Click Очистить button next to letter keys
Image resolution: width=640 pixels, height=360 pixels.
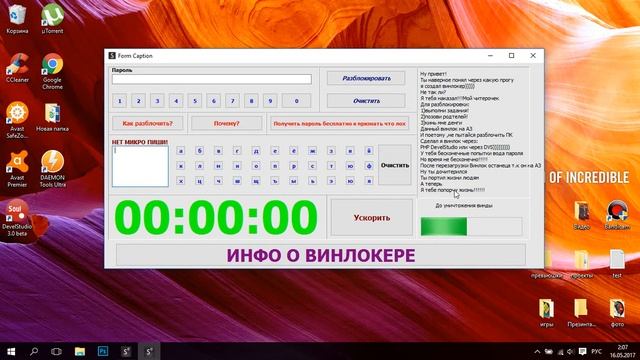pyautogui.click(x=395, y=165)
